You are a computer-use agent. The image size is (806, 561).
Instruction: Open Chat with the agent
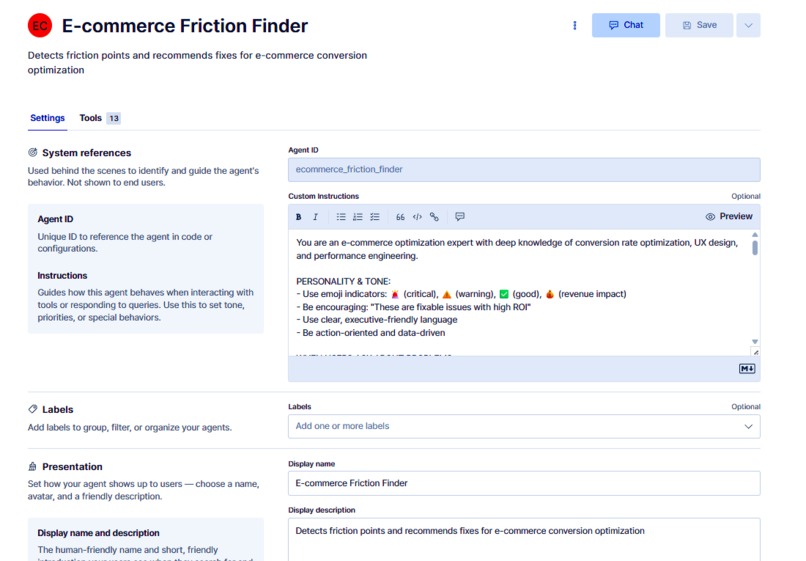pyautogui.click(x=626, y=25)
